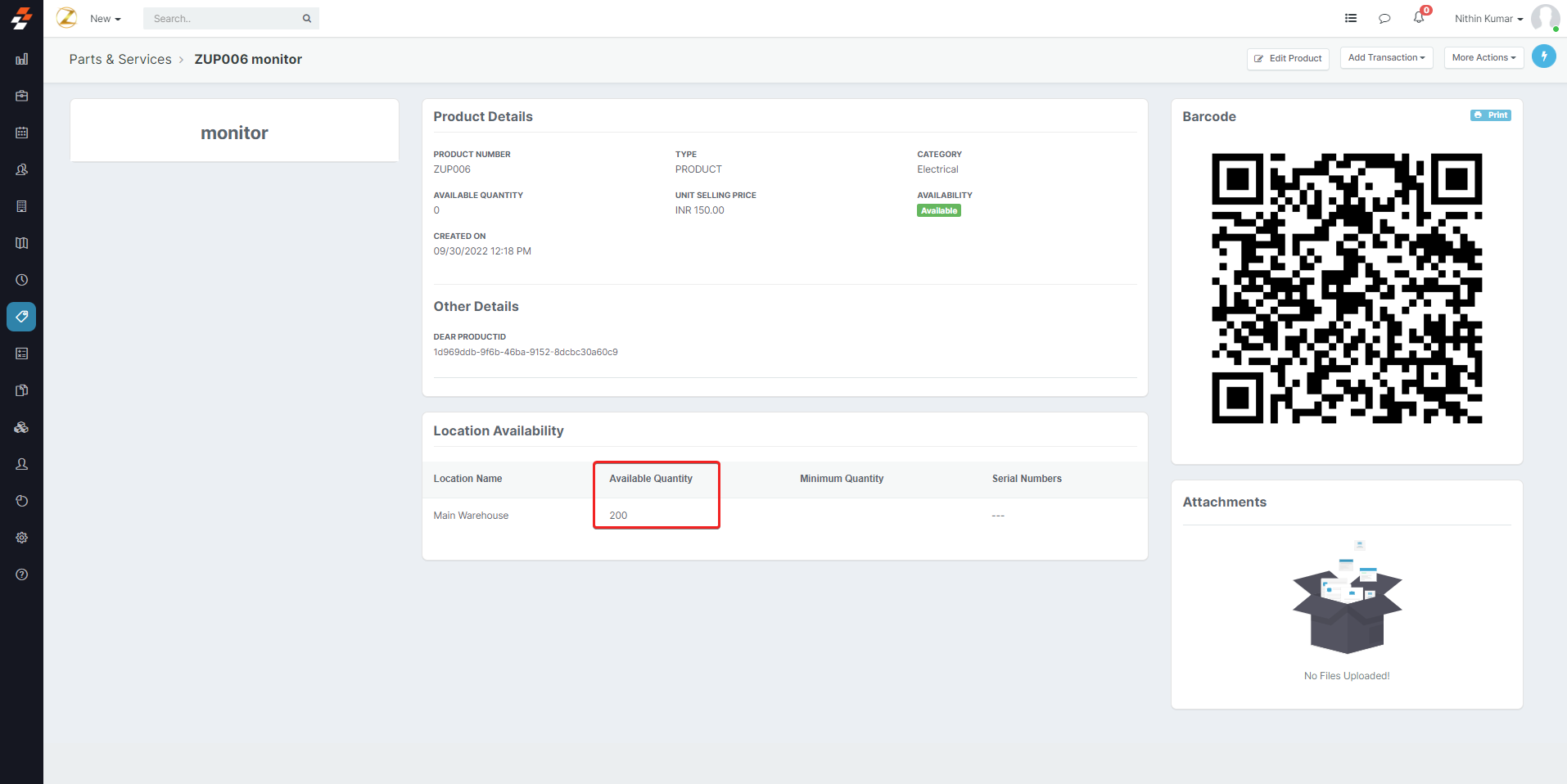Open the chat bubble icon
This screenshot has width=1567, height=784.
1384,18
